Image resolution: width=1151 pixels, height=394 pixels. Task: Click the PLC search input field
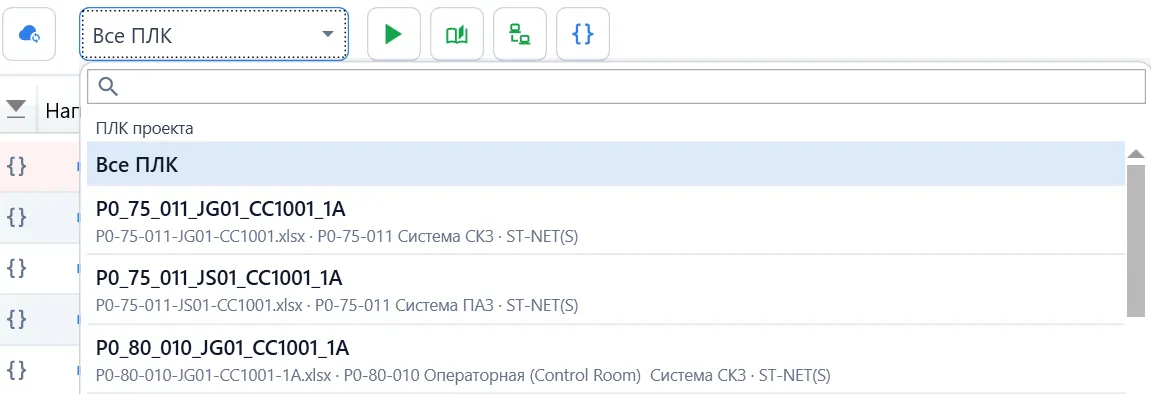[616, 87]
